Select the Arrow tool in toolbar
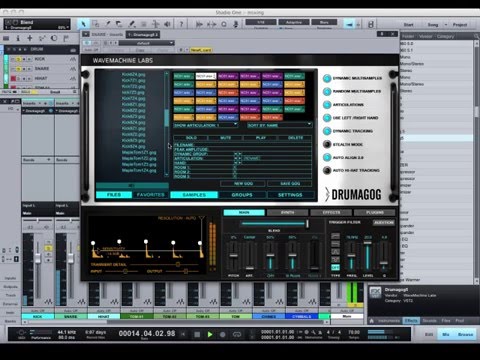This screenshot has width=480, height=360. [83, 24]
